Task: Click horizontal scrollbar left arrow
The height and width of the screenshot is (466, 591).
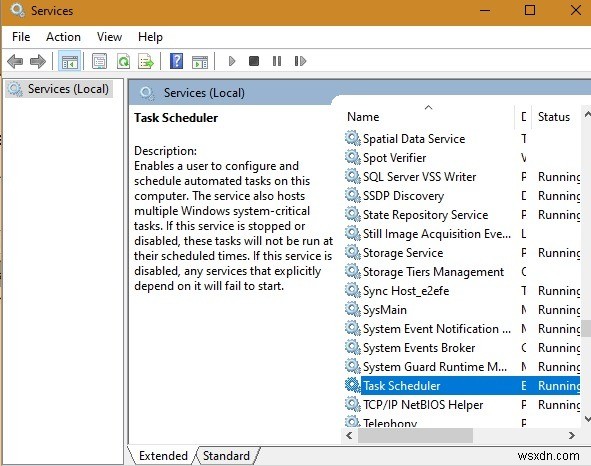Action: [x=349, y=435]
